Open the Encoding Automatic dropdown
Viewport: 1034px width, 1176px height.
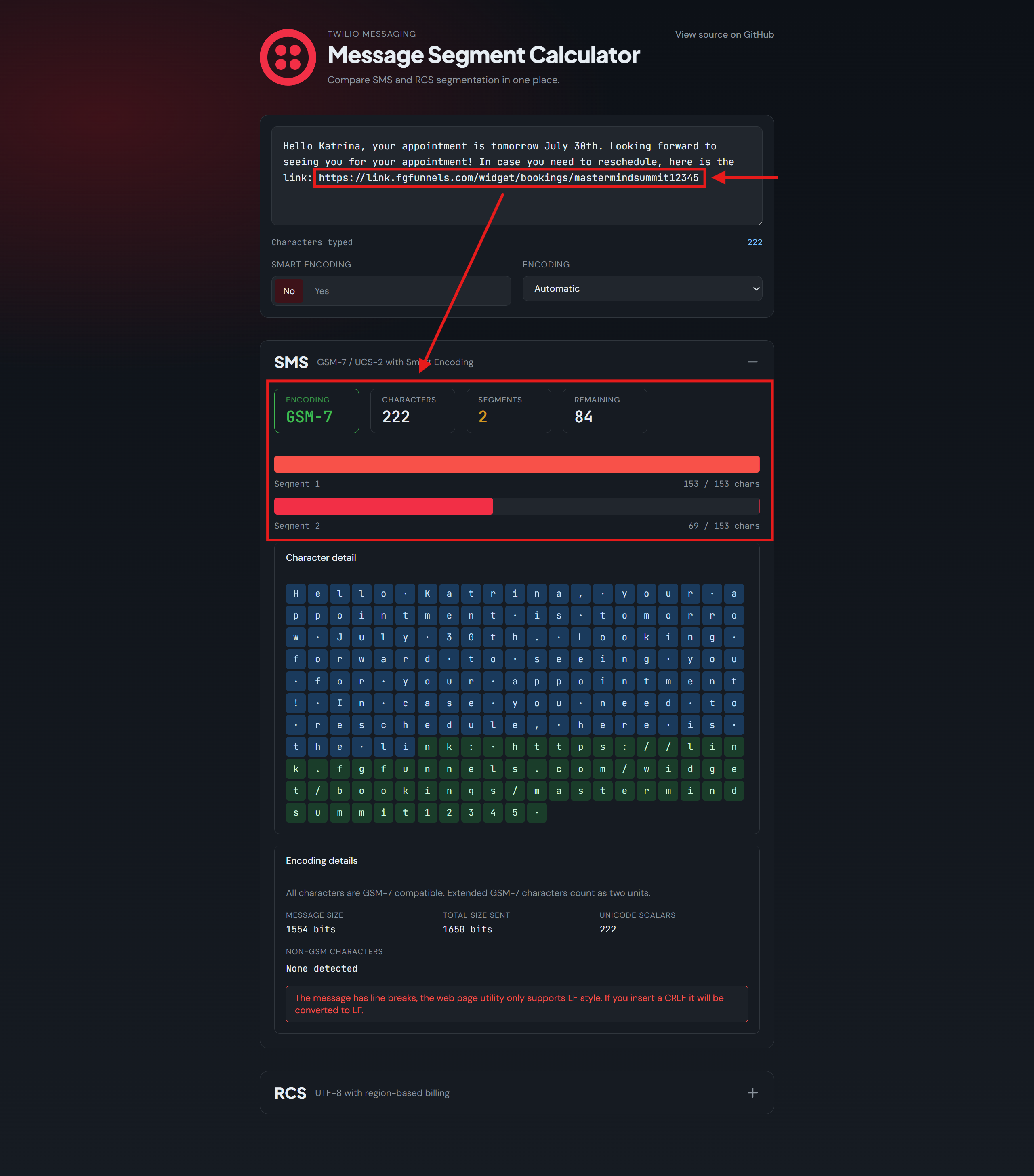click(642, 289)
